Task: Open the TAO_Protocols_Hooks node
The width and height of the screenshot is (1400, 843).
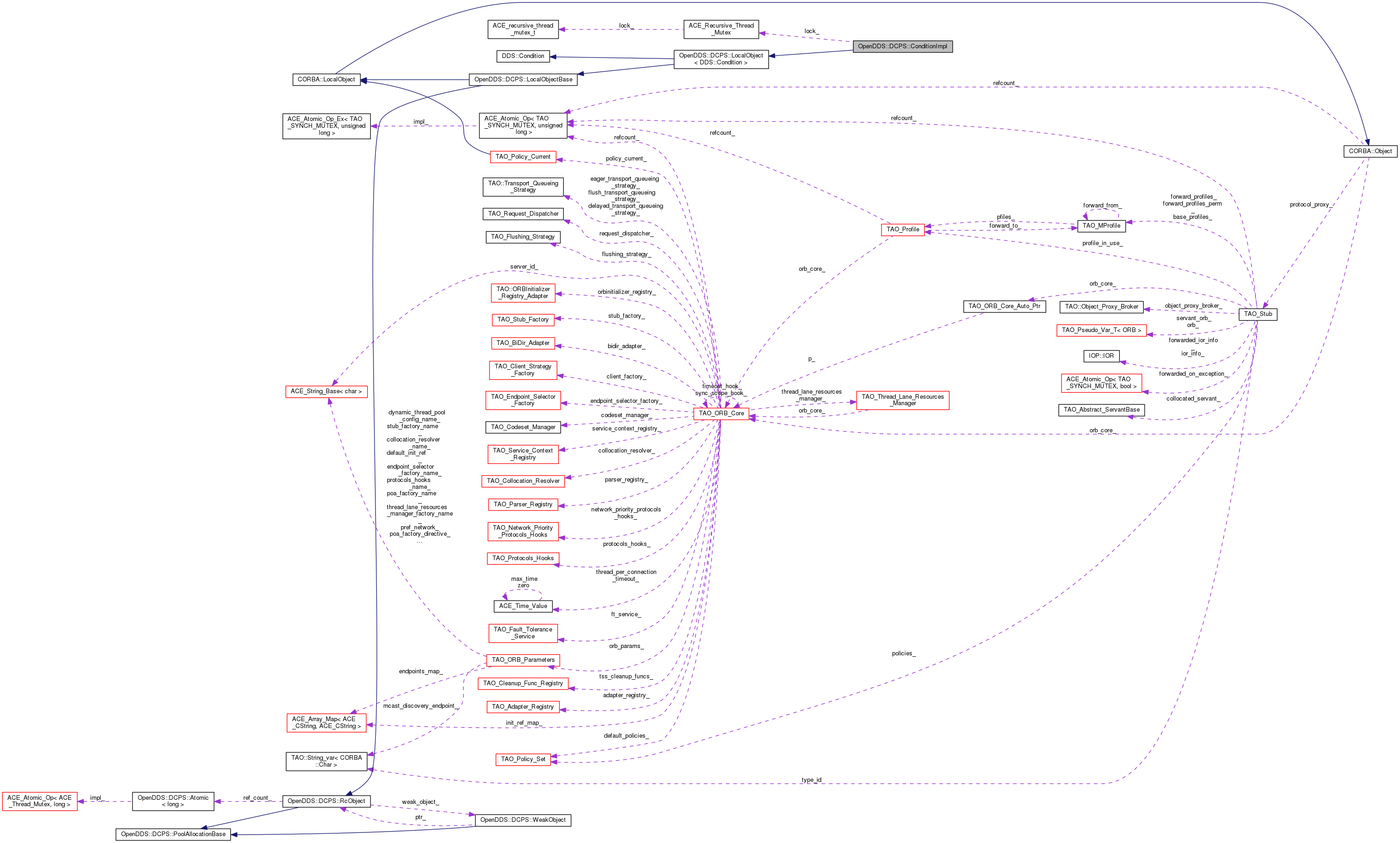Action: (x=523, y=558)
